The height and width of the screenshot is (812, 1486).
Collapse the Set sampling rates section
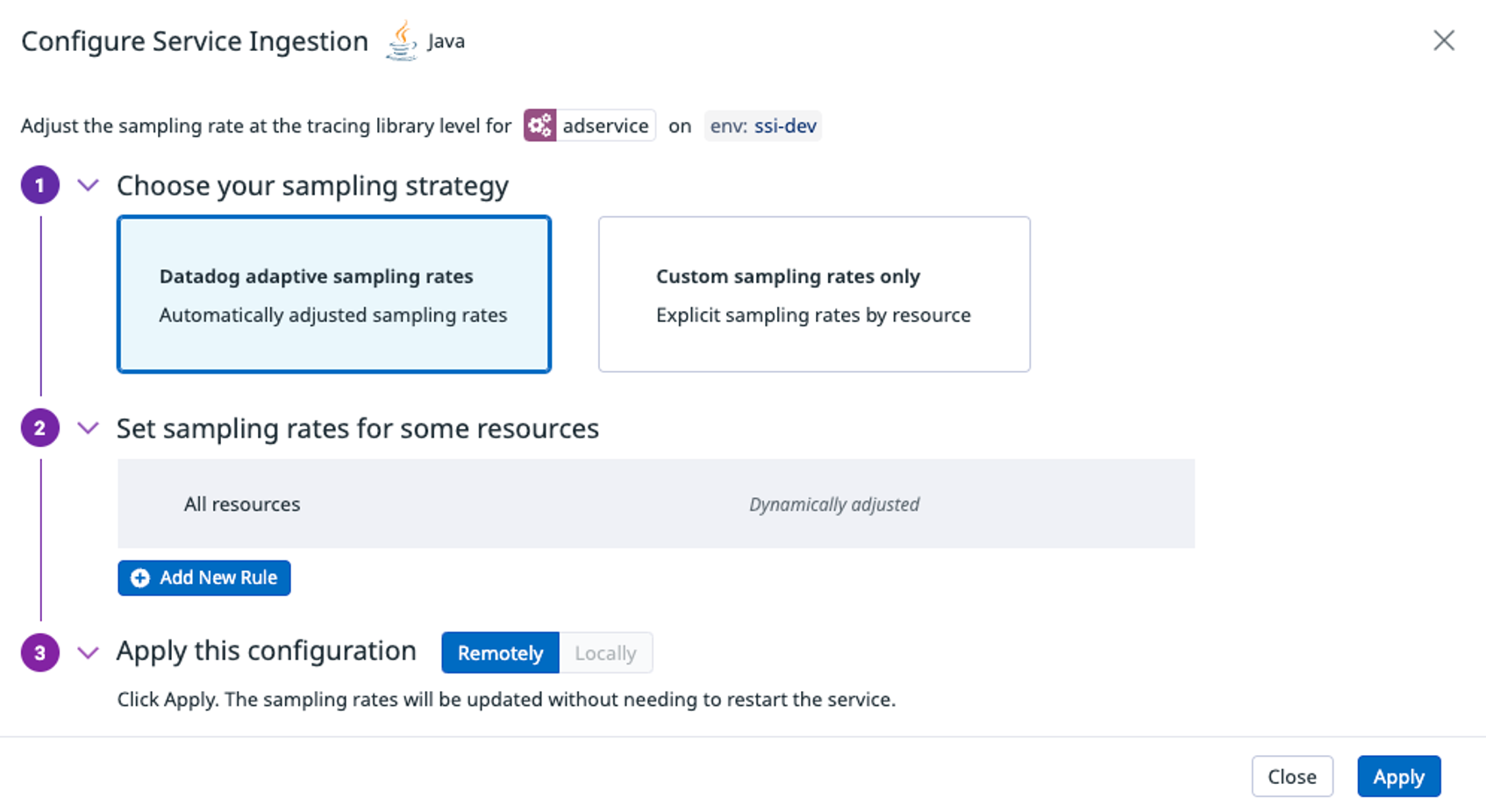[87, 428]
